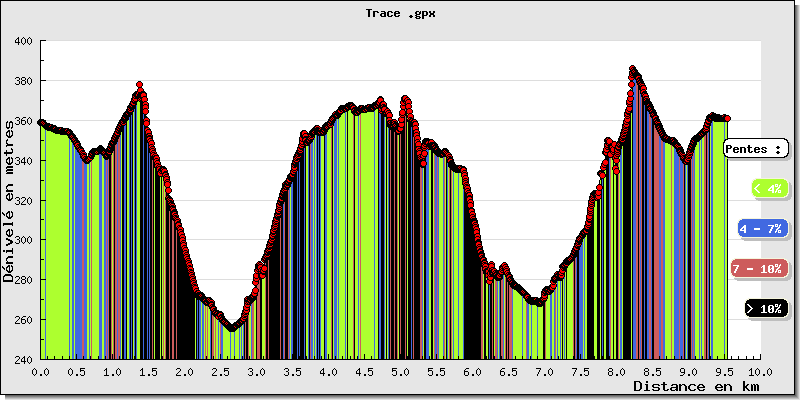The width and height of the screenshot is (800, 400).
Task: Click the 5.0 tick label on the distance axis
Action: pos(400,371)
